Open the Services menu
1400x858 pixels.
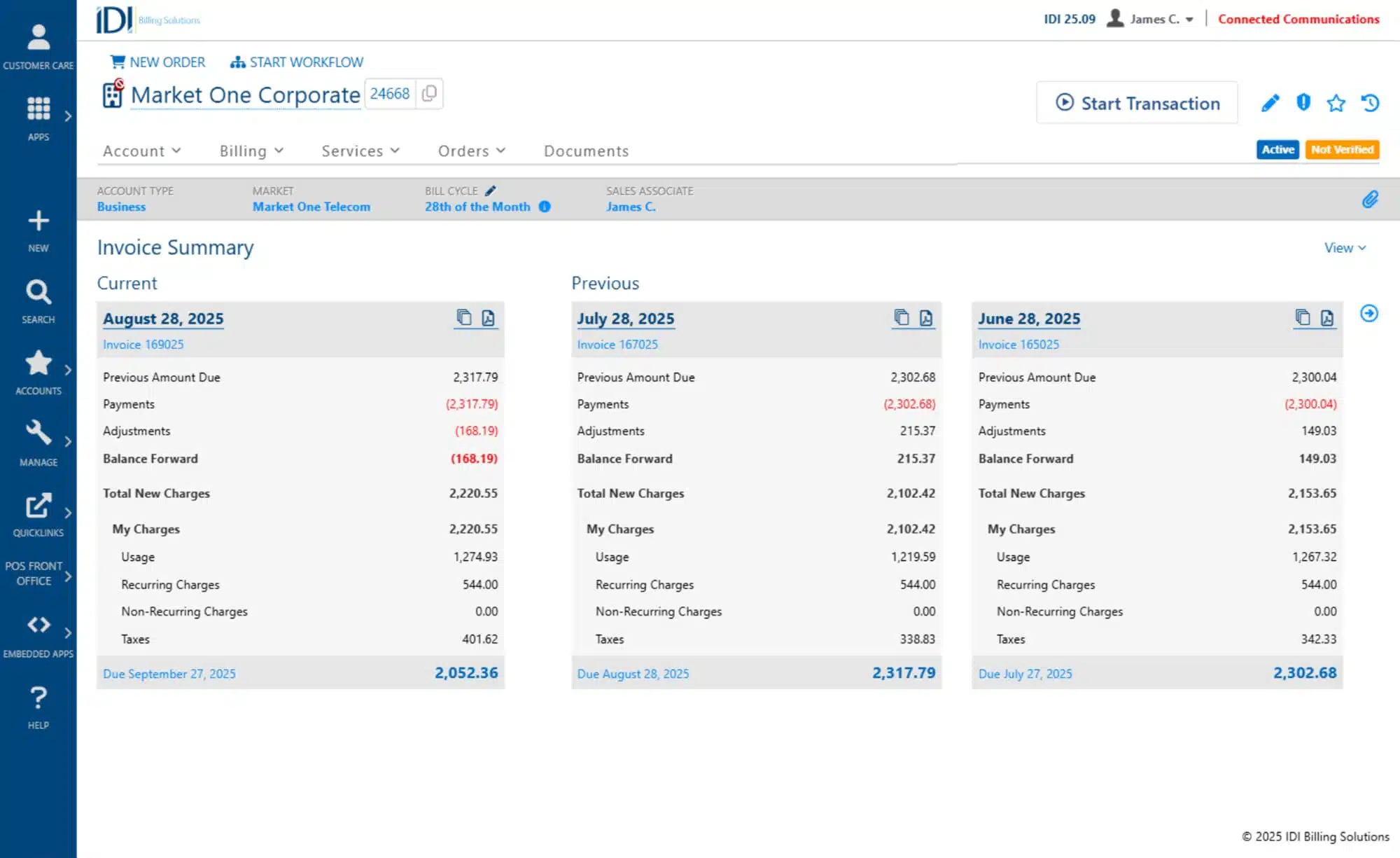point(360,151)
